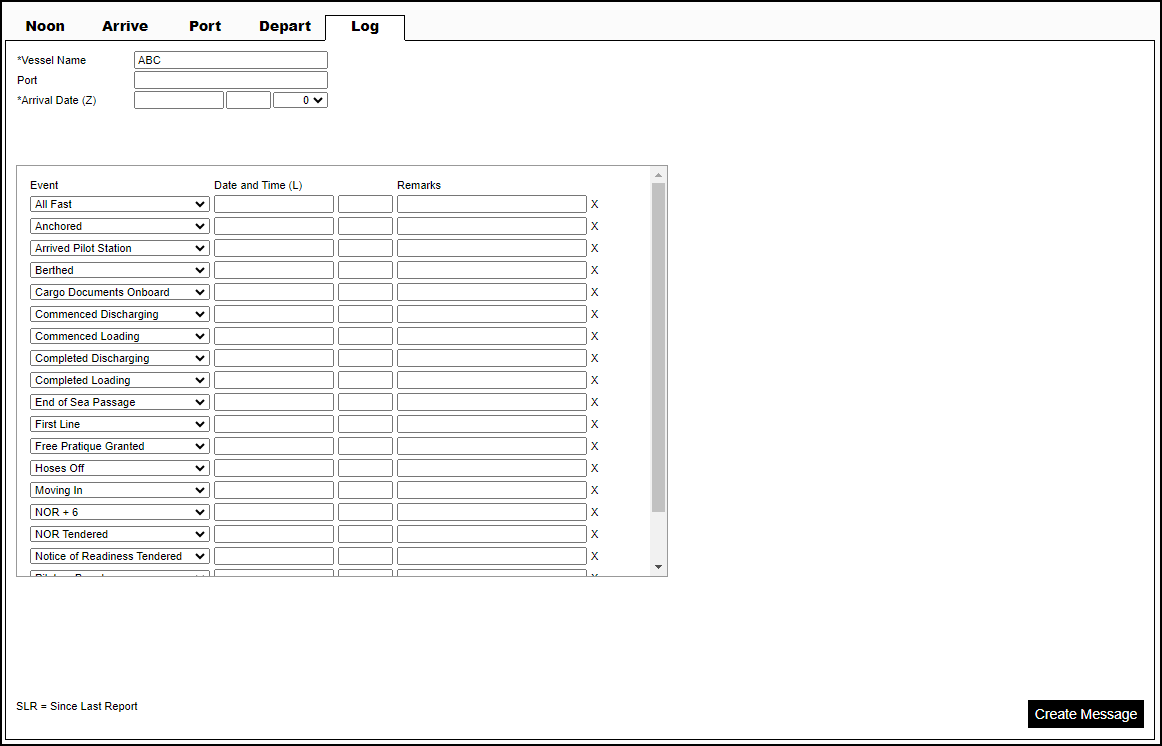Screen dimensions: 1162x746
Task: Go to the Arrive tab
Action: (x=125, y=26)
